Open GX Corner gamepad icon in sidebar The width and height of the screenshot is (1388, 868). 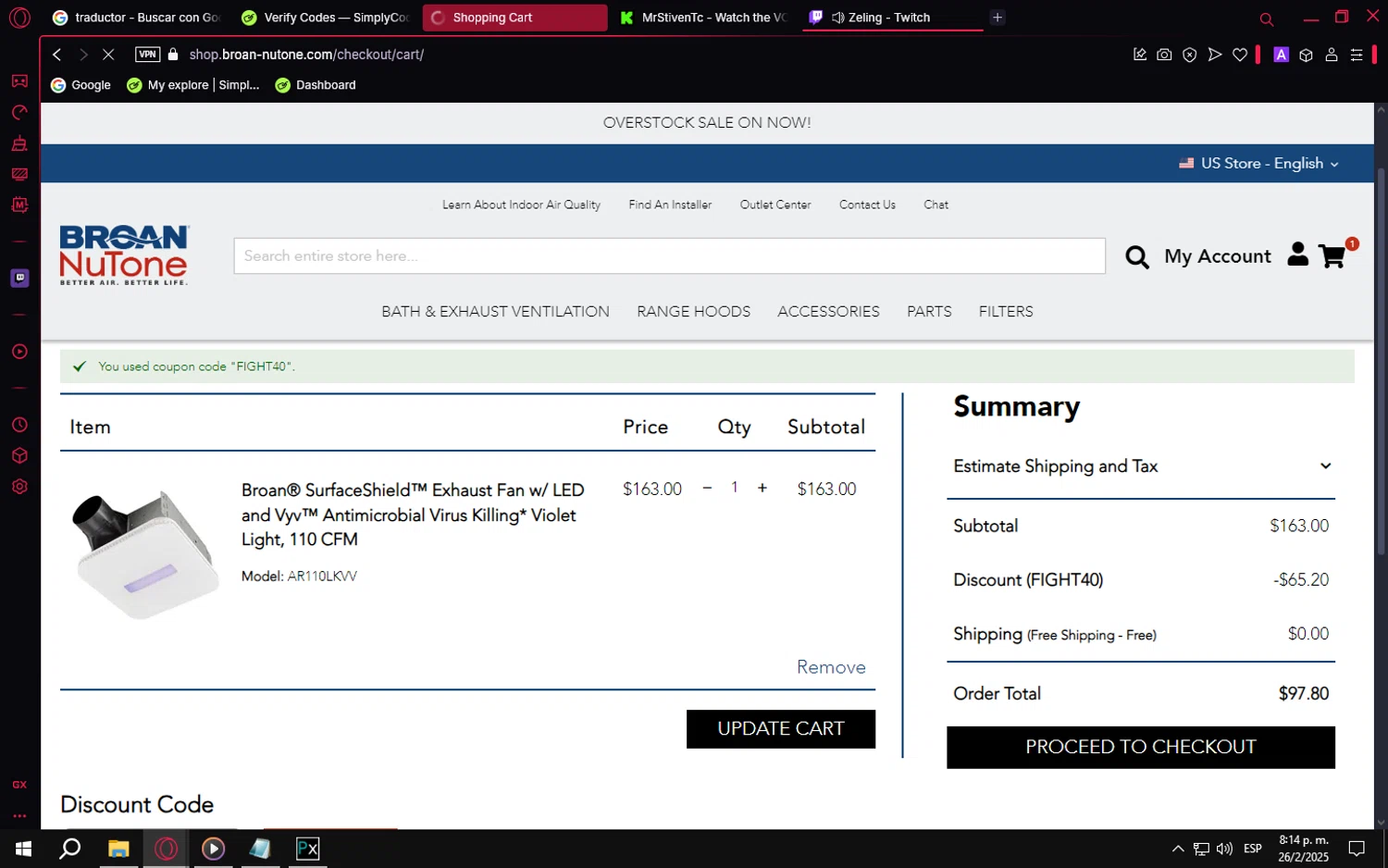[x=19, y=81]
